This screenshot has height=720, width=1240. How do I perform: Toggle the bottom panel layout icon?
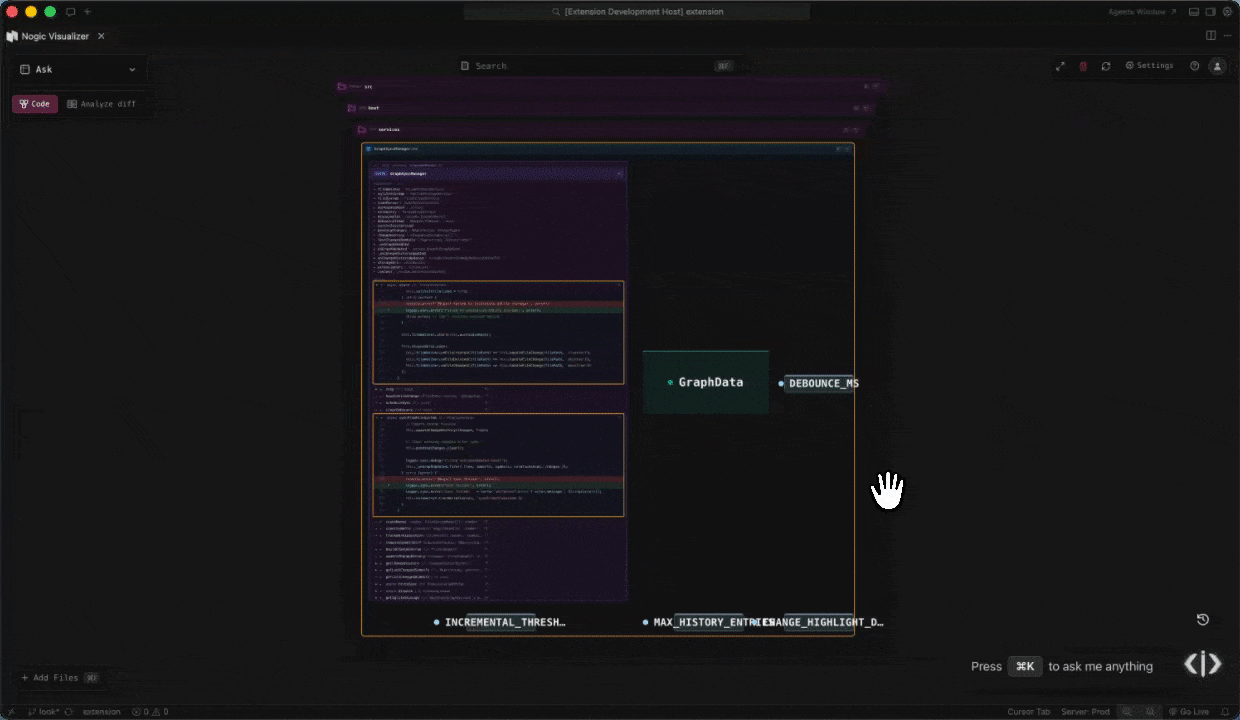[x=1194, y=12]
